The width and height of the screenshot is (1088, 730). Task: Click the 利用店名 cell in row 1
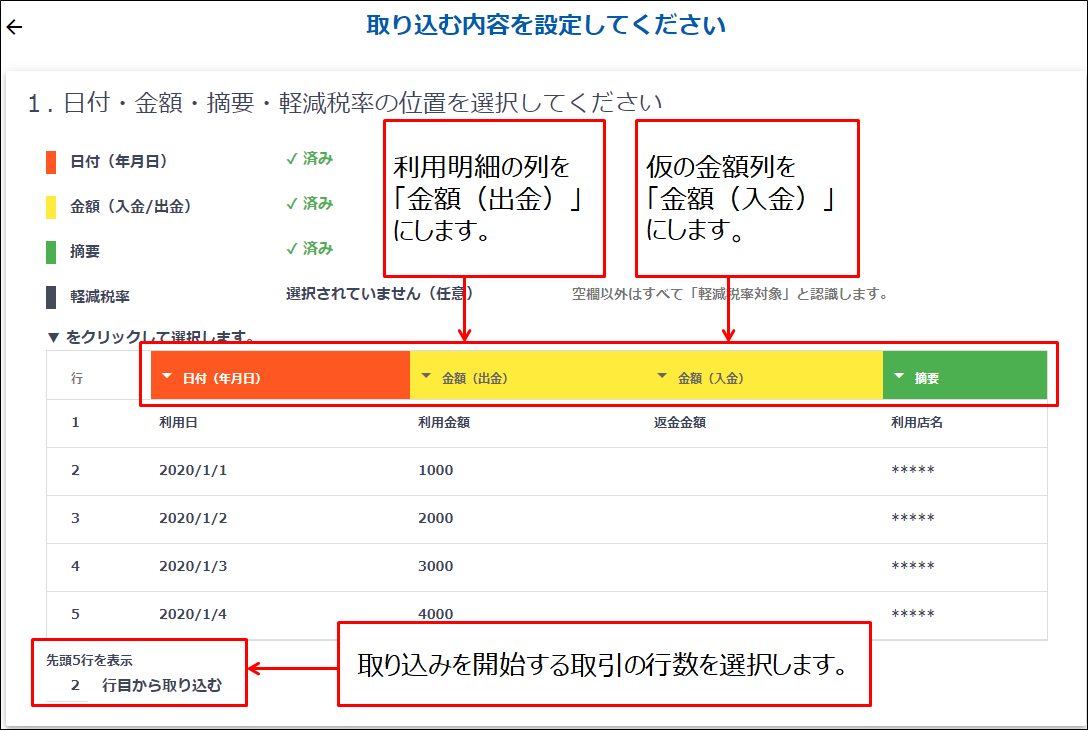point(917,422)
